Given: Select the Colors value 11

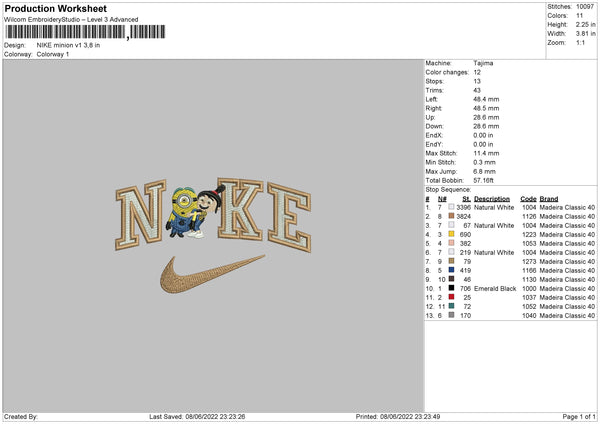Looking at the screenshot, I should [579, 16].
